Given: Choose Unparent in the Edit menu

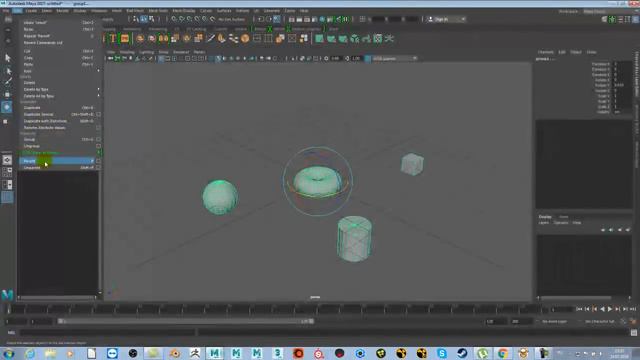Looking at the screenshot, I should tap(32, 167).
